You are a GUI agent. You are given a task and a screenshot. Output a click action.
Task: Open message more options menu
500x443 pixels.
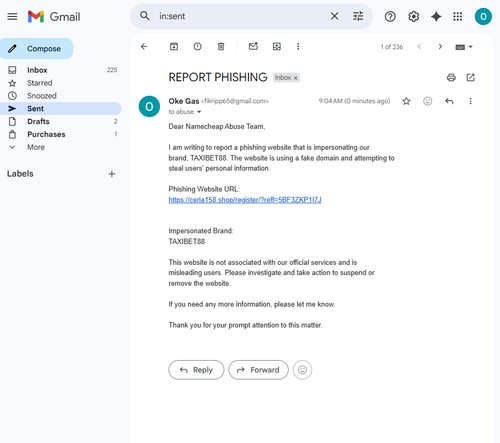(470, 101)
